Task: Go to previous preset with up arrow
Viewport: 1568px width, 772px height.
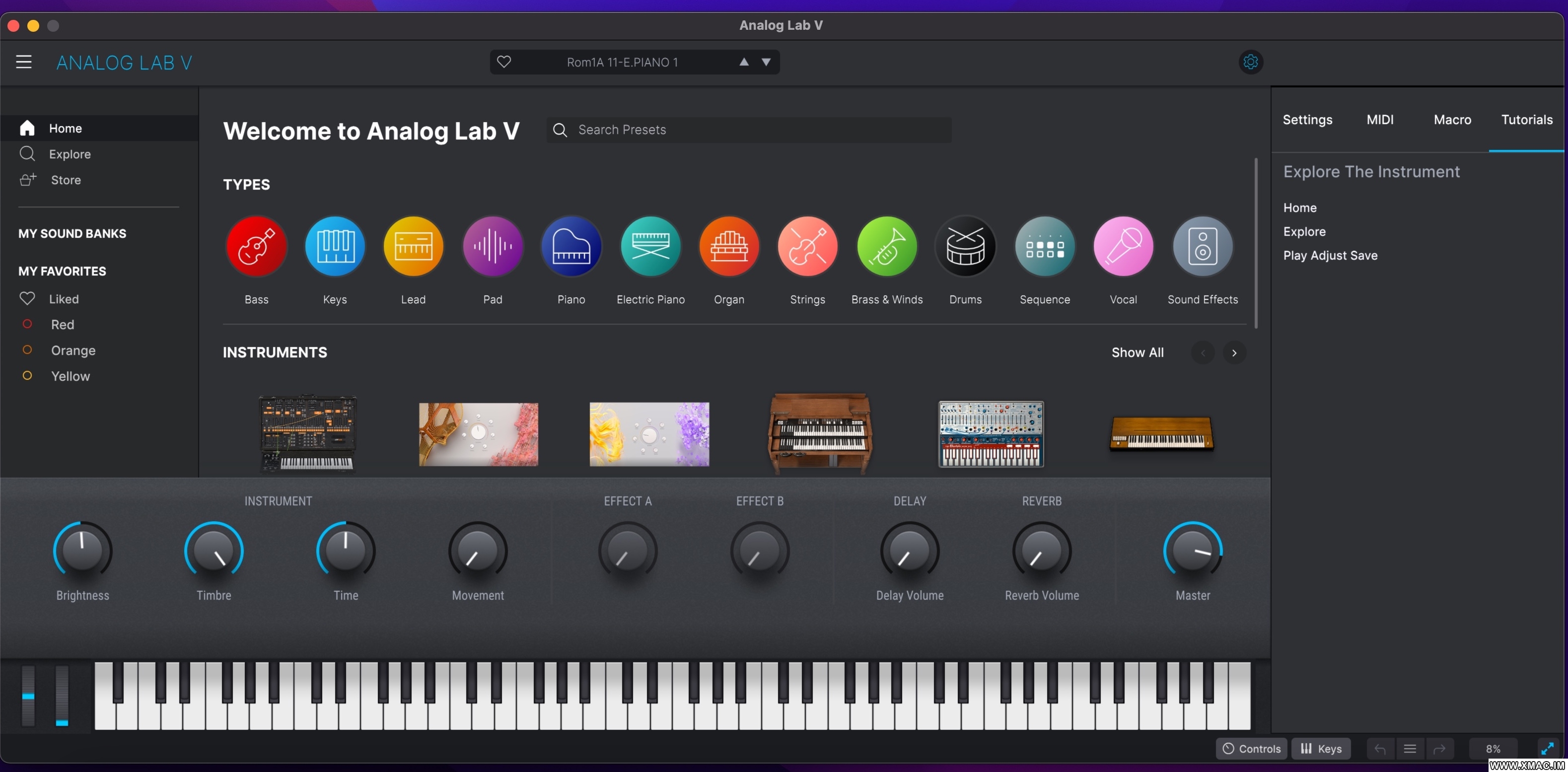Action: click(x=744, y=62)
